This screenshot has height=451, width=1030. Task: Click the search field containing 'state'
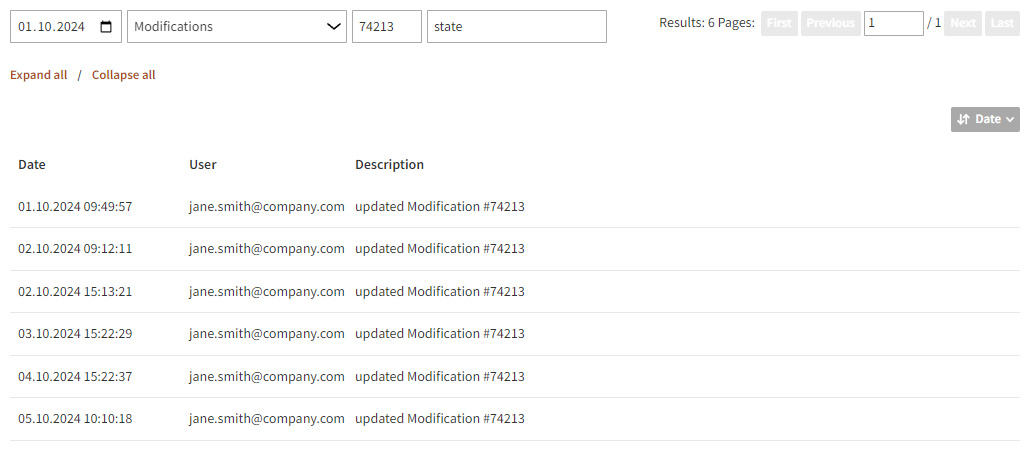point(516,27)
